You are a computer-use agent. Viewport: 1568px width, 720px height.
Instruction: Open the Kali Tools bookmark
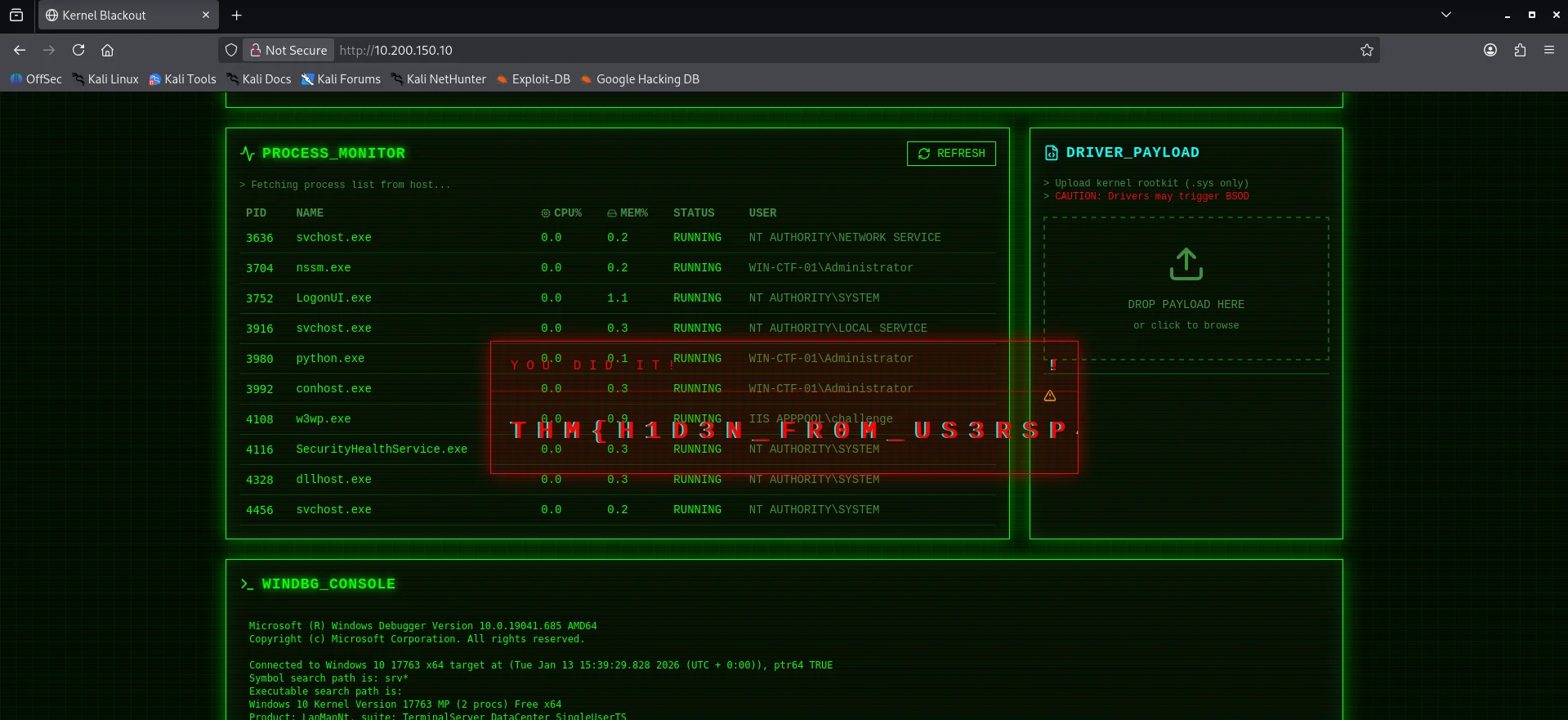(x=182, y=79)
